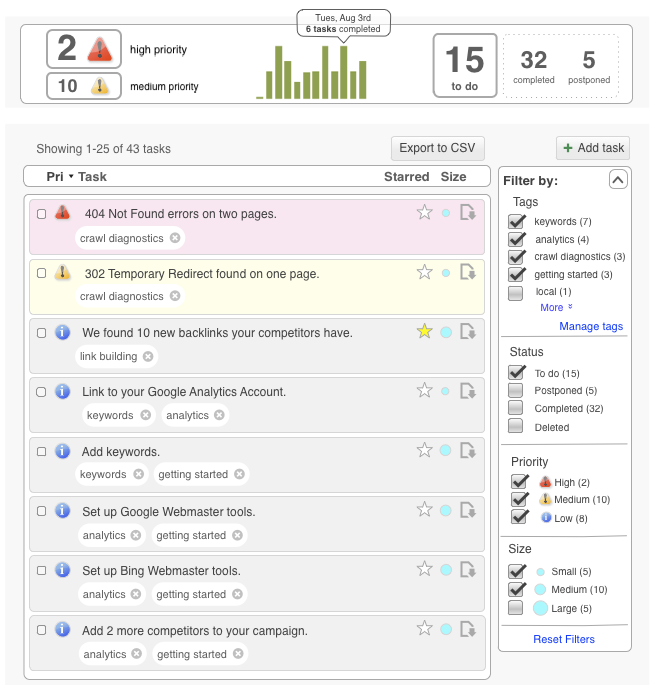Remove link building tag from backlinks task

[148, 357]
